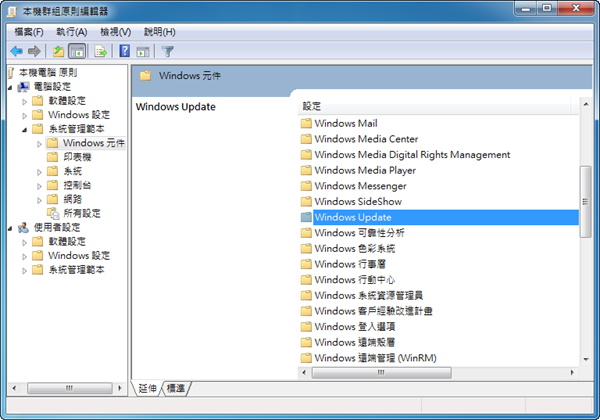Viewport: 600px width, 420px height.
Task: Click the Forward arrow toolbar icon
Action: [34, 51]
